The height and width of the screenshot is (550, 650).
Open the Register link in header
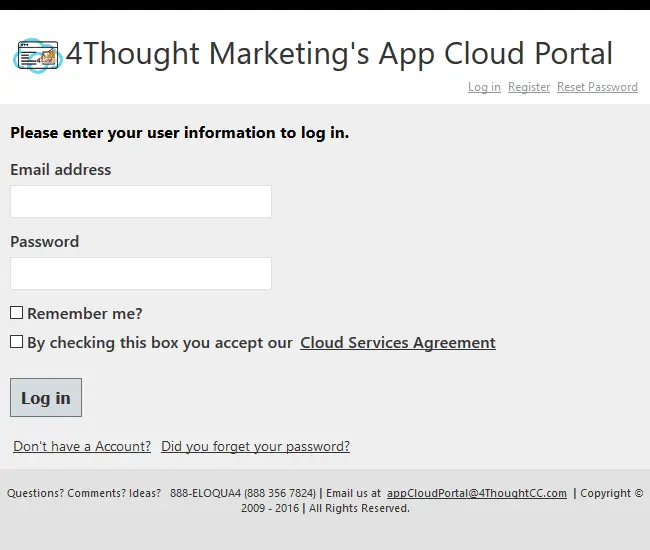(529, 87)
